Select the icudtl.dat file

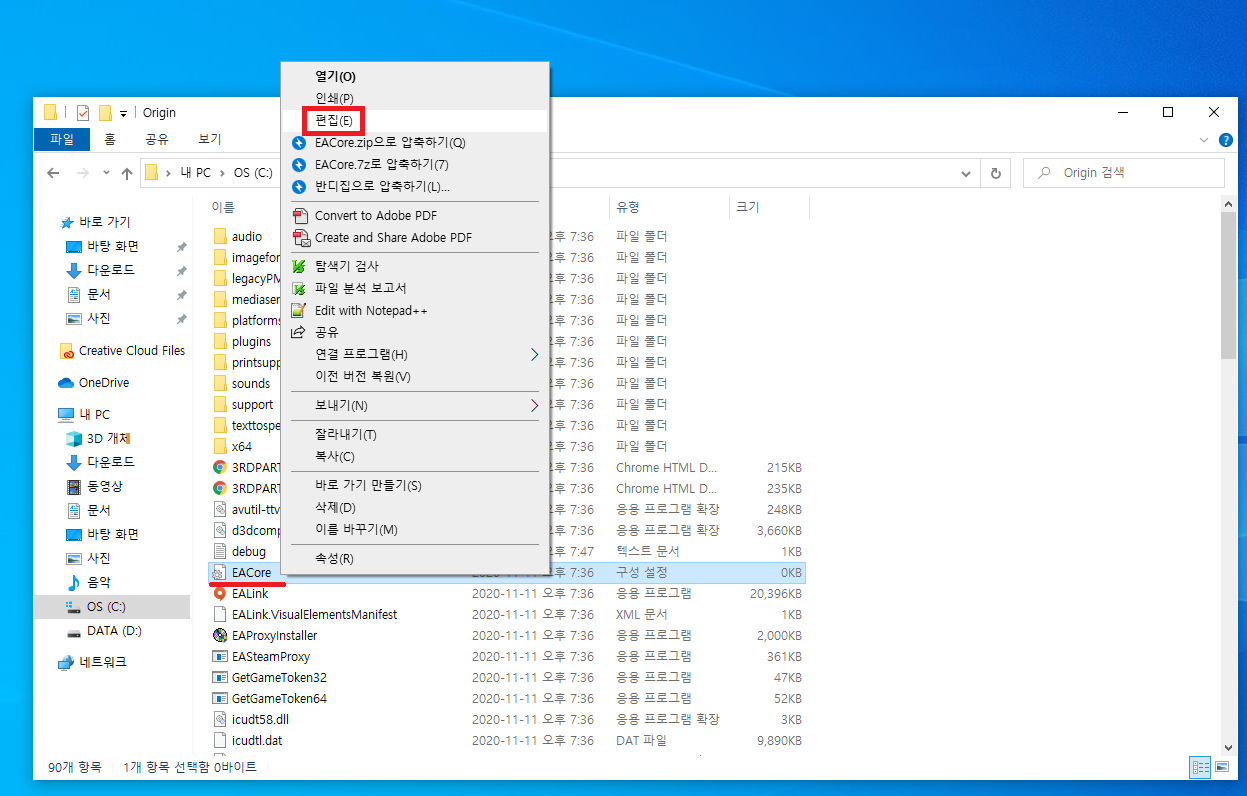click(x=247, y=740)
